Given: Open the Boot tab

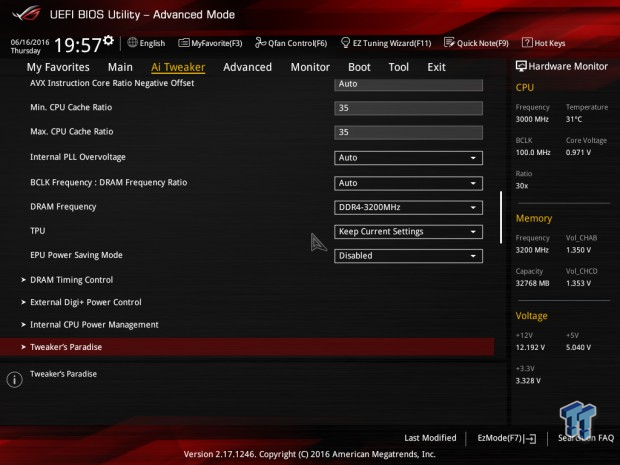Looking at the screenshot, I should point(359,67).
